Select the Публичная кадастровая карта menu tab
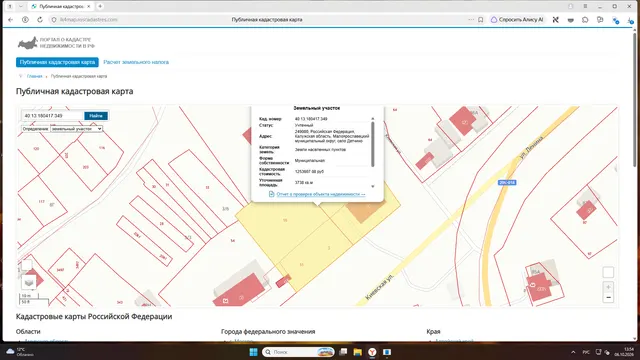 pos(57,62)
